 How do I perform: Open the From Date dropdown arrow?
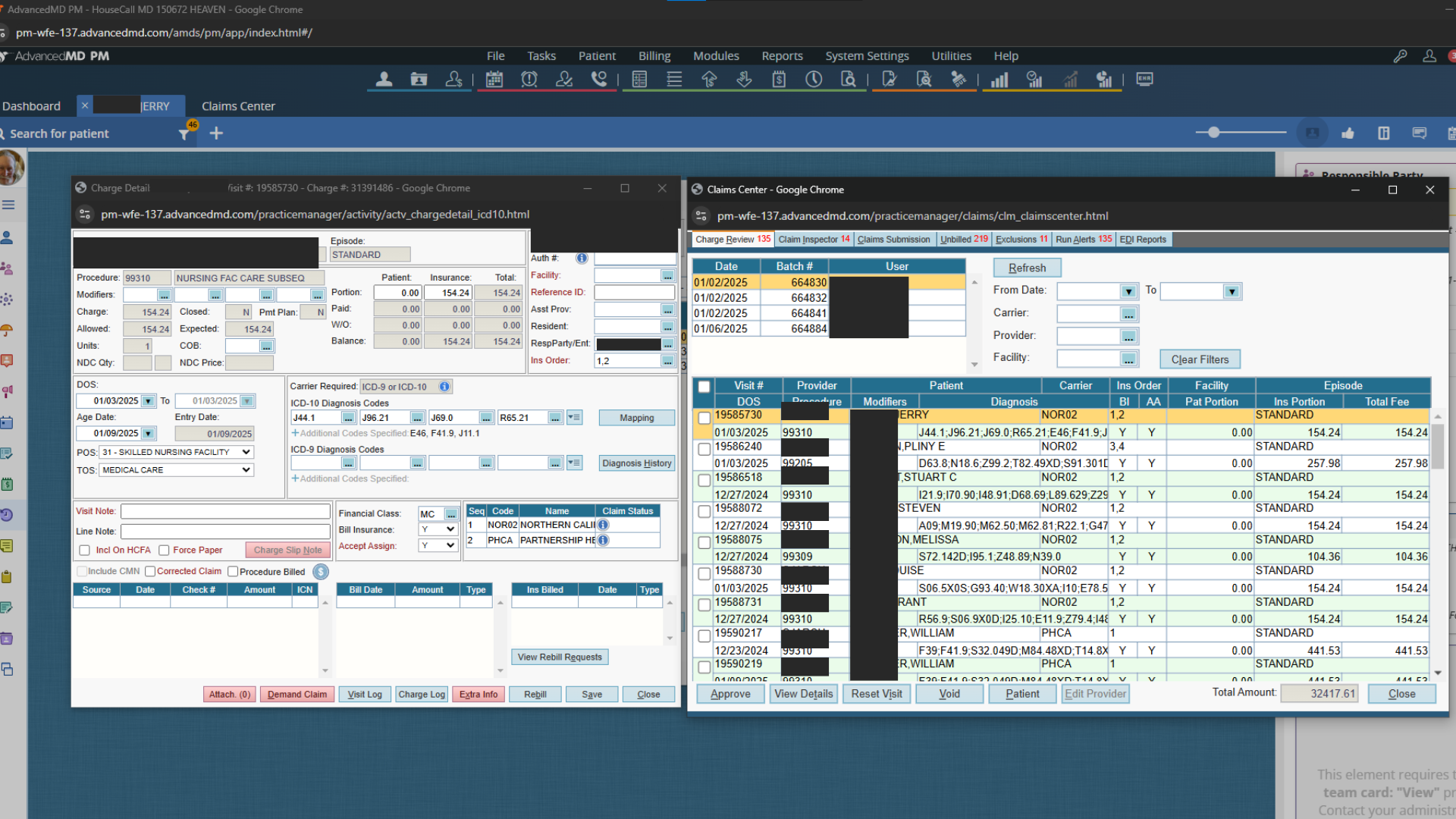(x=1128, y=292)
